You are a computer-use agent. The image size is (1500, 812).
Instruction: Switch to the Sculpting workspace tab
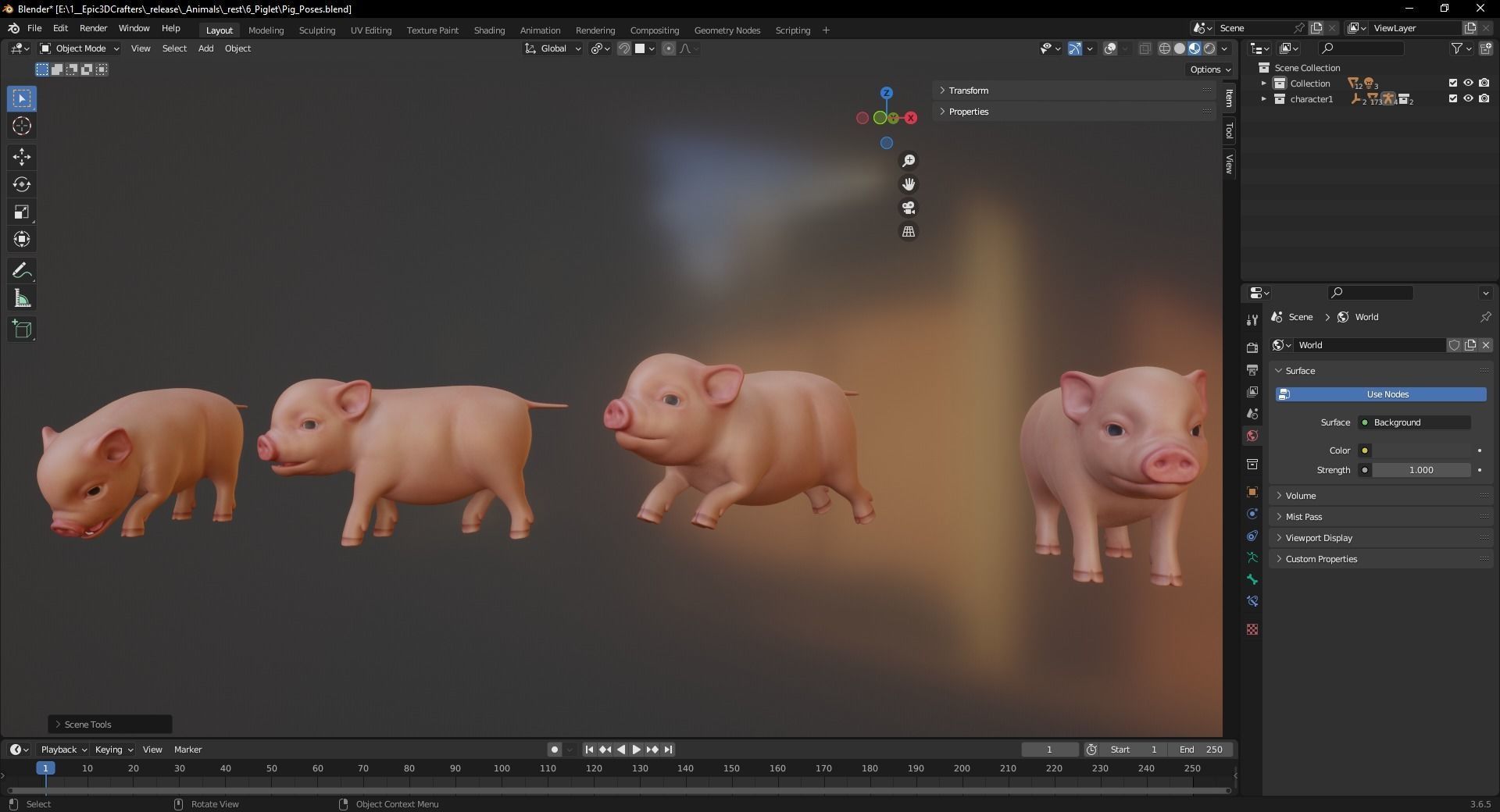click(317, 30)
